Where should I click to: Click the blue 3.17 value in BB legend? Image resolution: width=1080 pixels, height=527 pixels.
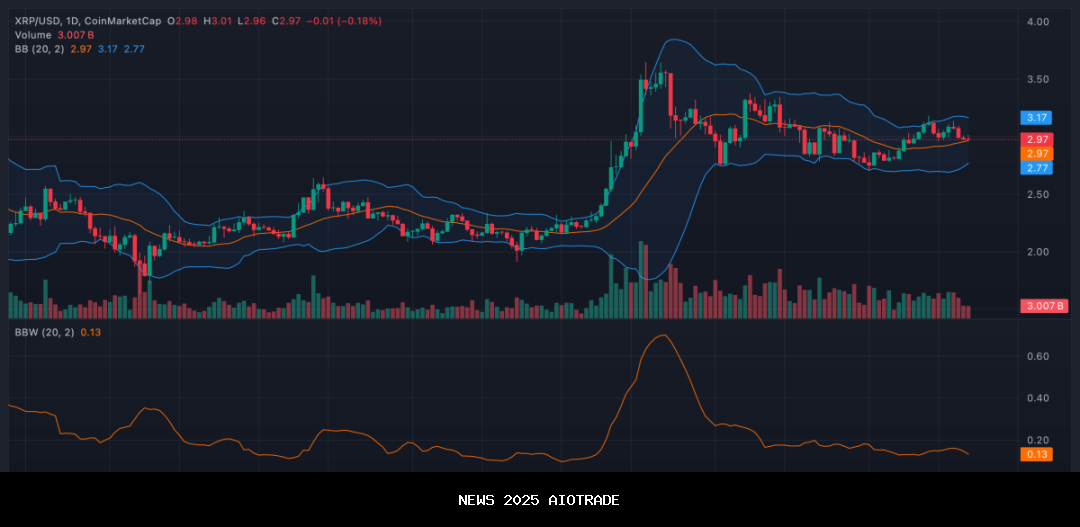(x=107, y=49)
